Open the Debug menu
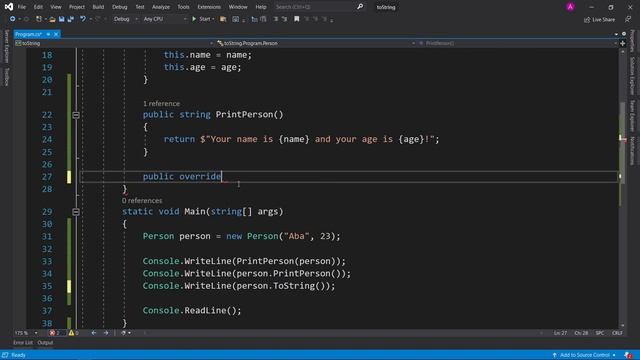Viewport: 640px width, 360px height. [120, 7]
